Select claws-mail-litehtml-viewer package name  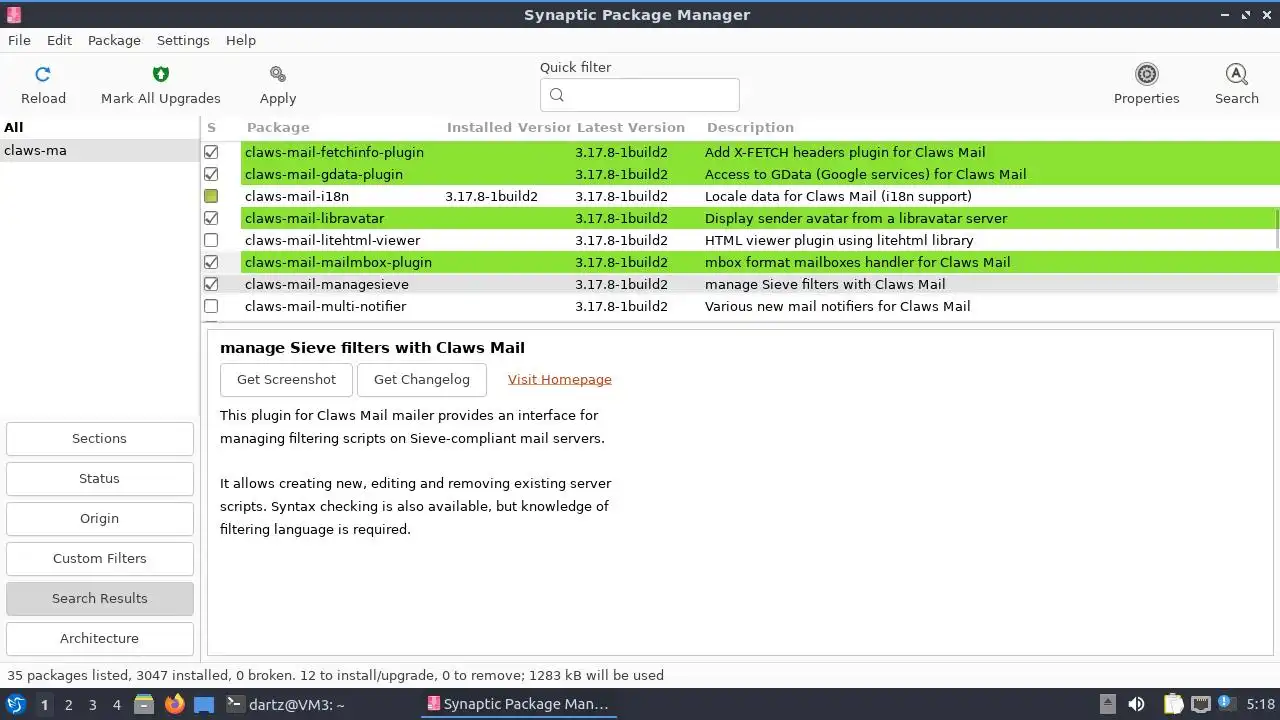coord(332,240)
